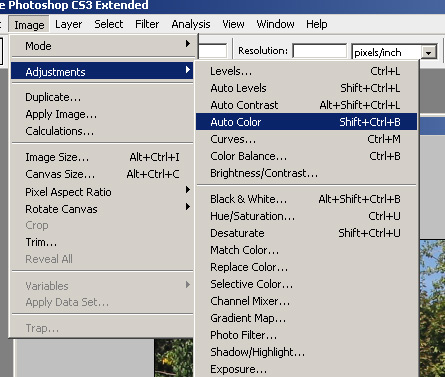
Task: Open Selective Color... adjustment
Action: point(306,284)
